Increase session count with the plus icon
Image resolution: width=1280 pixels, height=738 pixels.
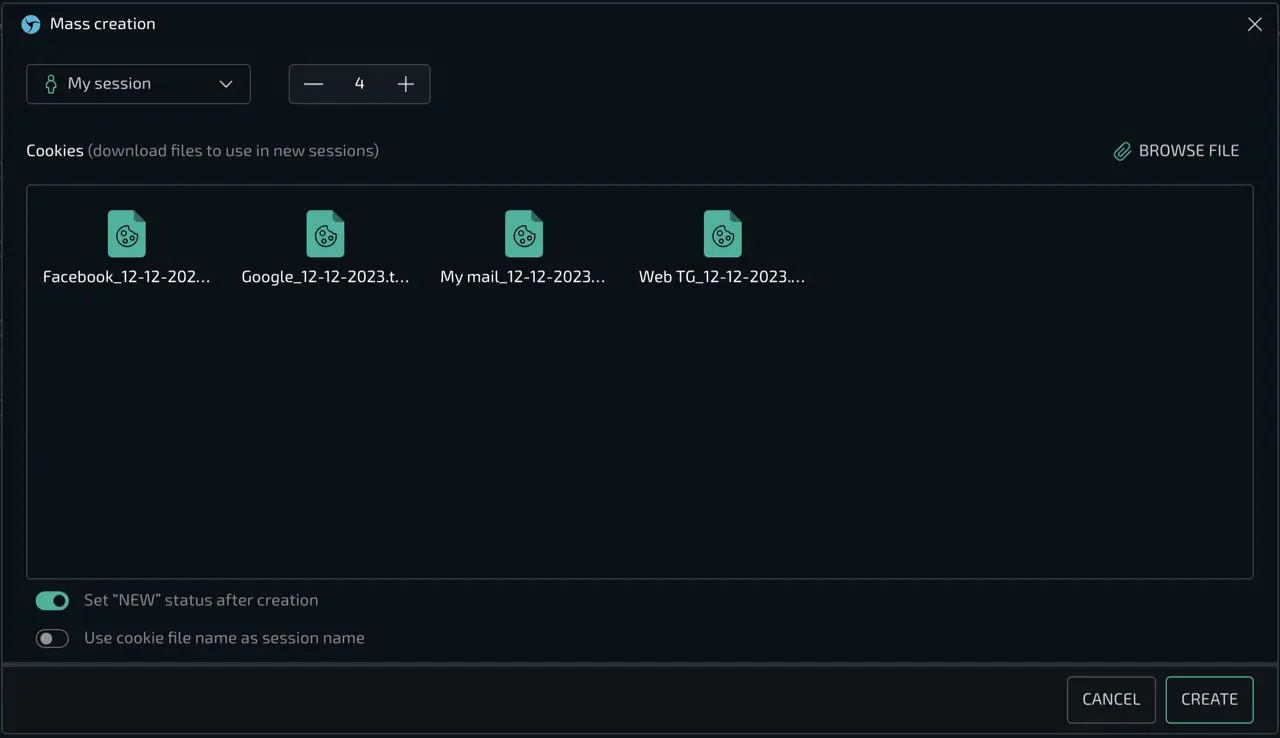405,84
